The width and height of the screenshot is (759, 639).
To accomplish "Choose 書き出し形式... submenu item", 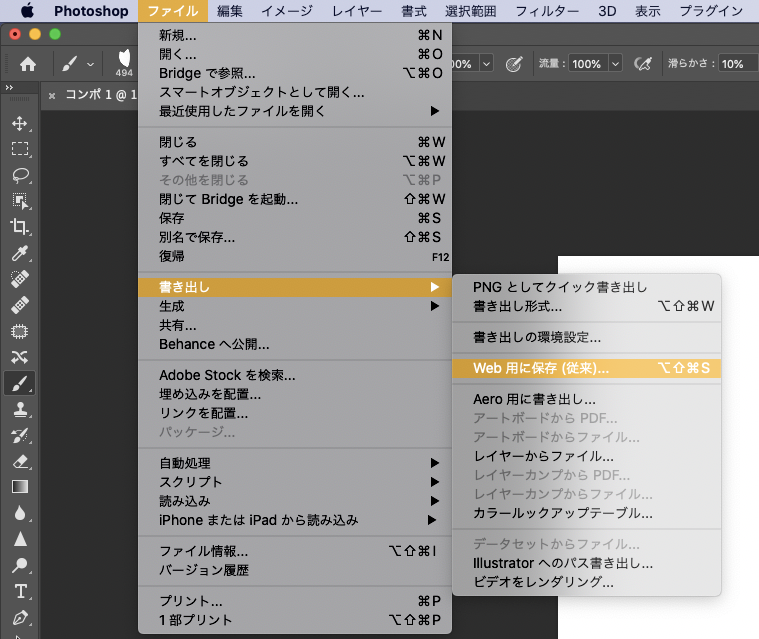I will (587, 306).
